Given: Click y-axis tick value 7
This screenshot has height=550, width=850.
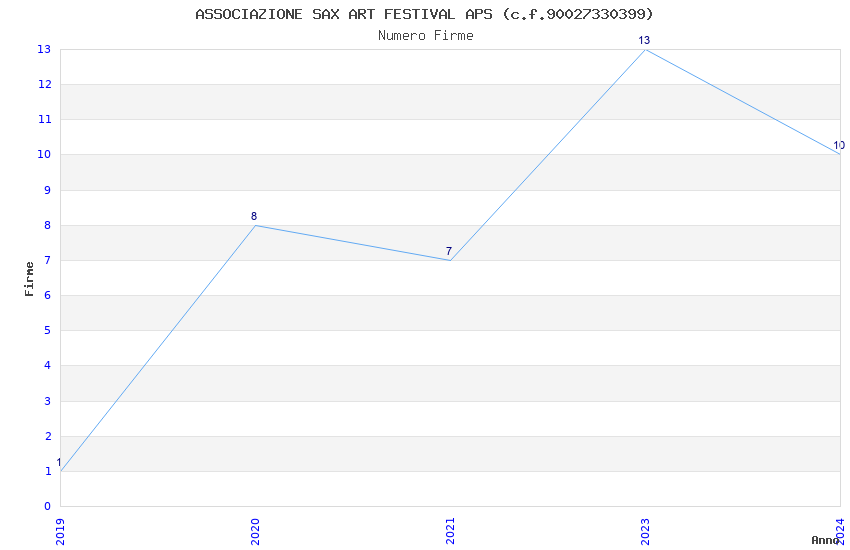Looking at the screenshot, I should click(x=48, y=261).
